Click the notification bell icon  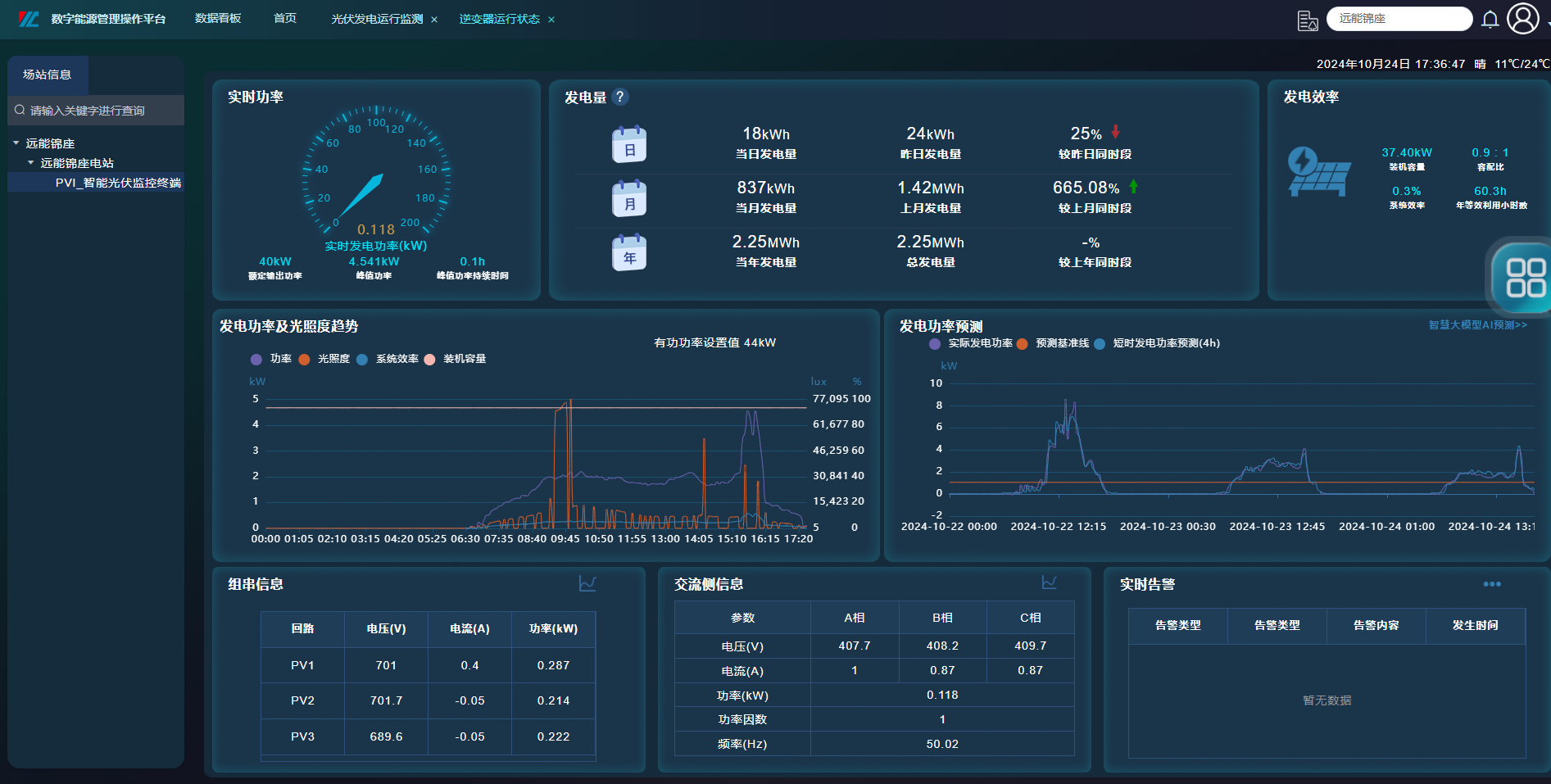[1490, 20]
